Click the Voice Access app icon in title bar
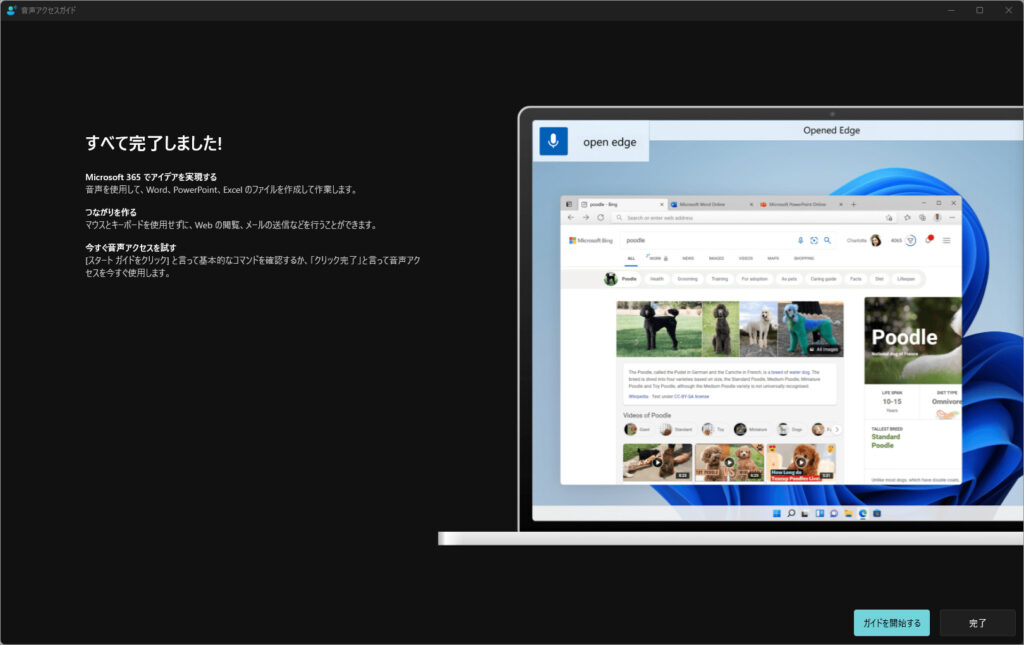Image resolution: width=1024 pixels, height=645 pixels. [x=11, y=10]
